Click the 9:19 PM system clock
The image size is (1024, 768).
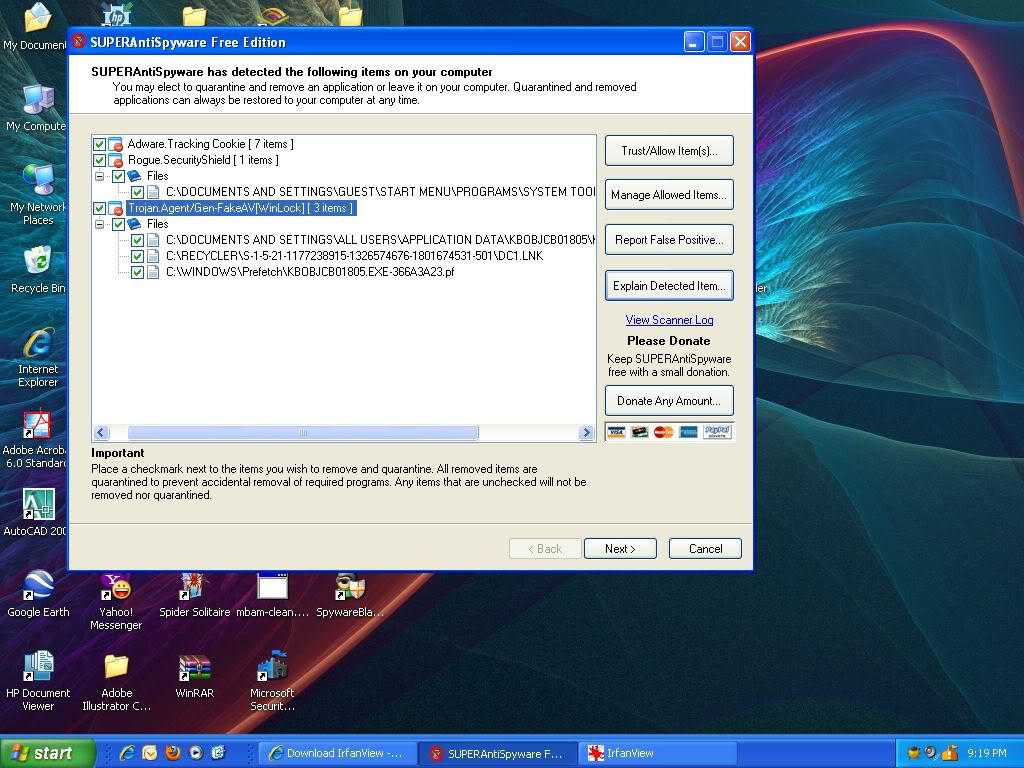point(987,753)
